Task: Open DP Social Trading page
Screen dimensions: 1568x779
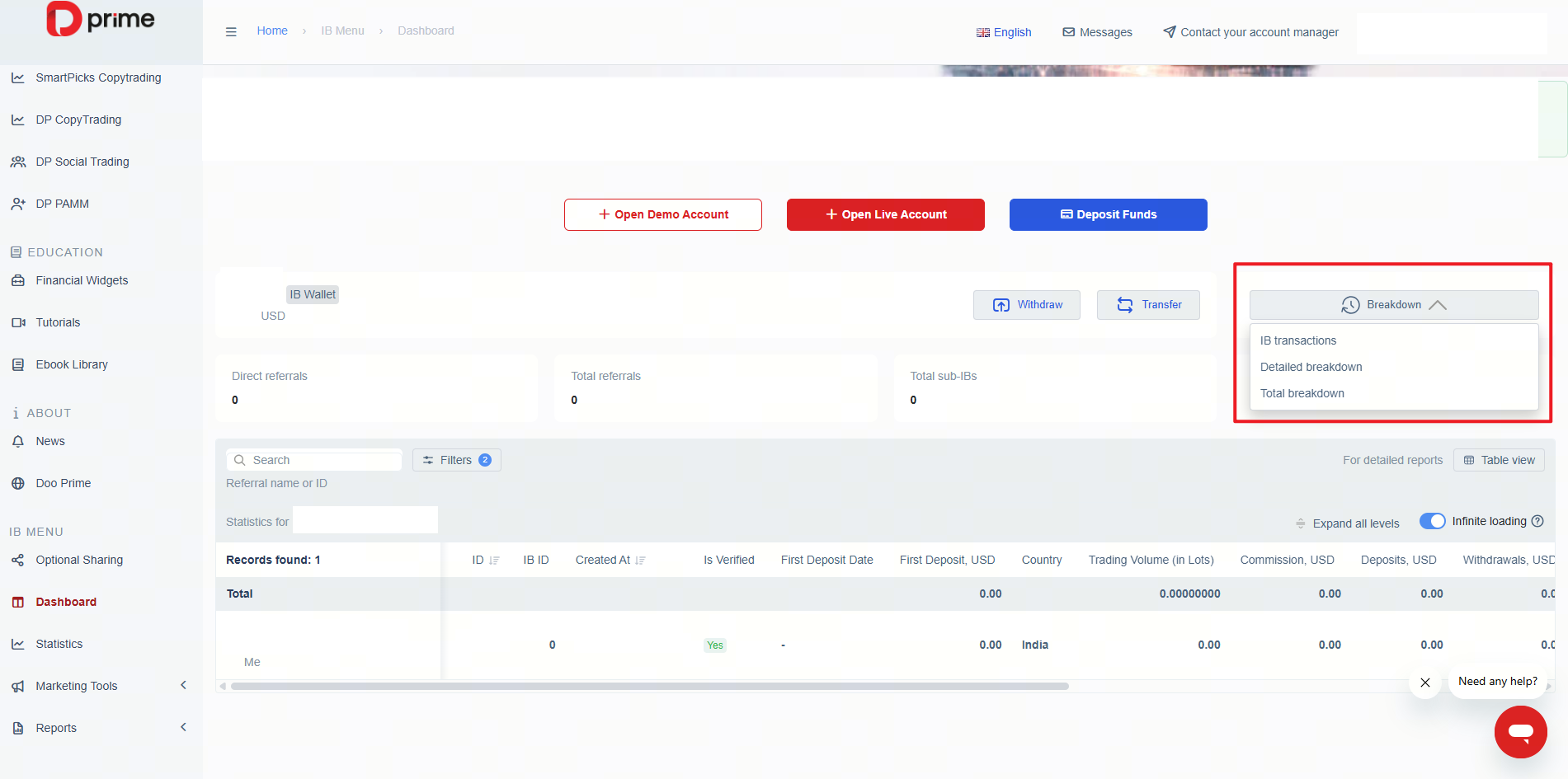Action: tap(82, 162)
